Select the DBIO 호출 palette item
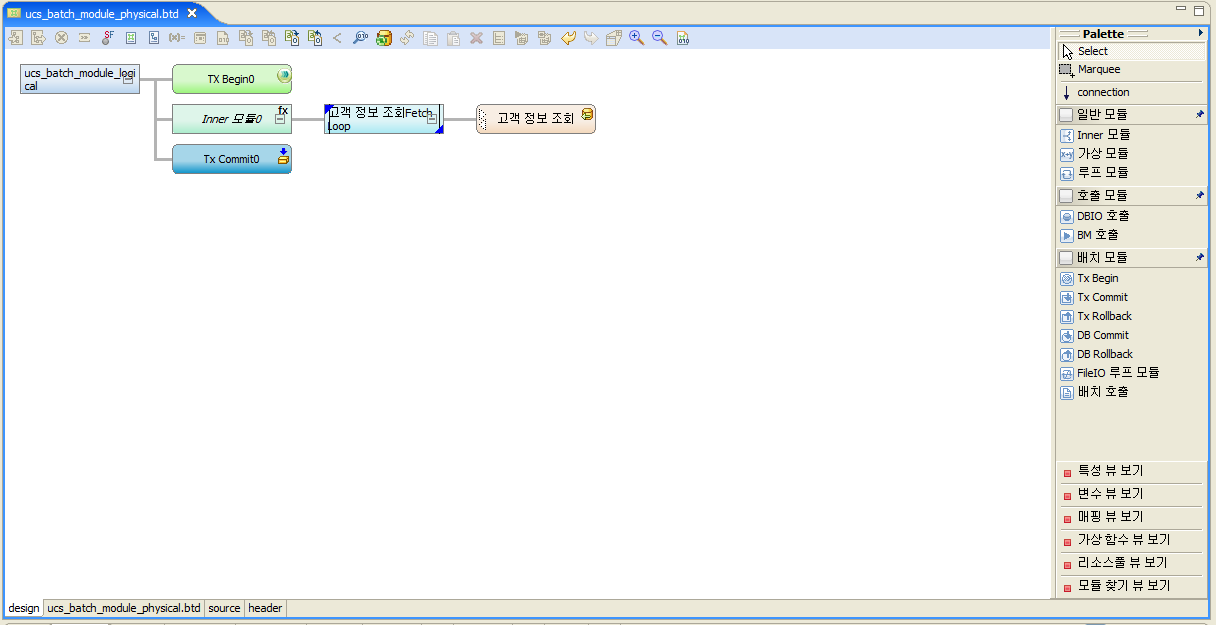This screenshot has width=1217, height=625. click(1096, 215)
